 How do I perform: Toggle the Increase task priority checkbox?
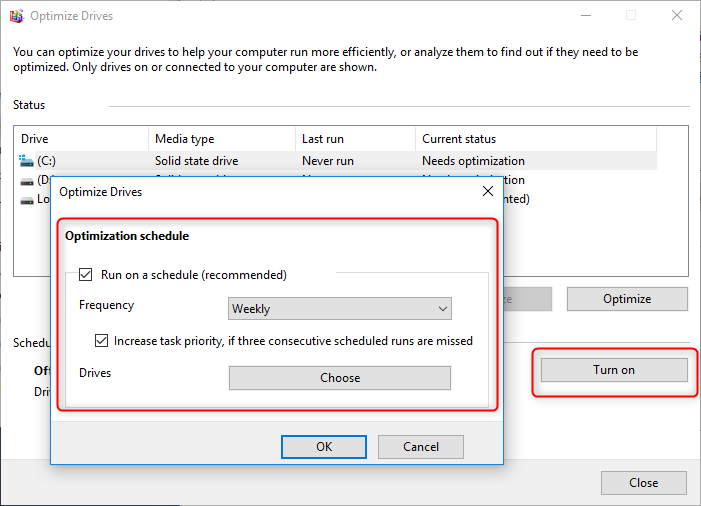[102, 341]
